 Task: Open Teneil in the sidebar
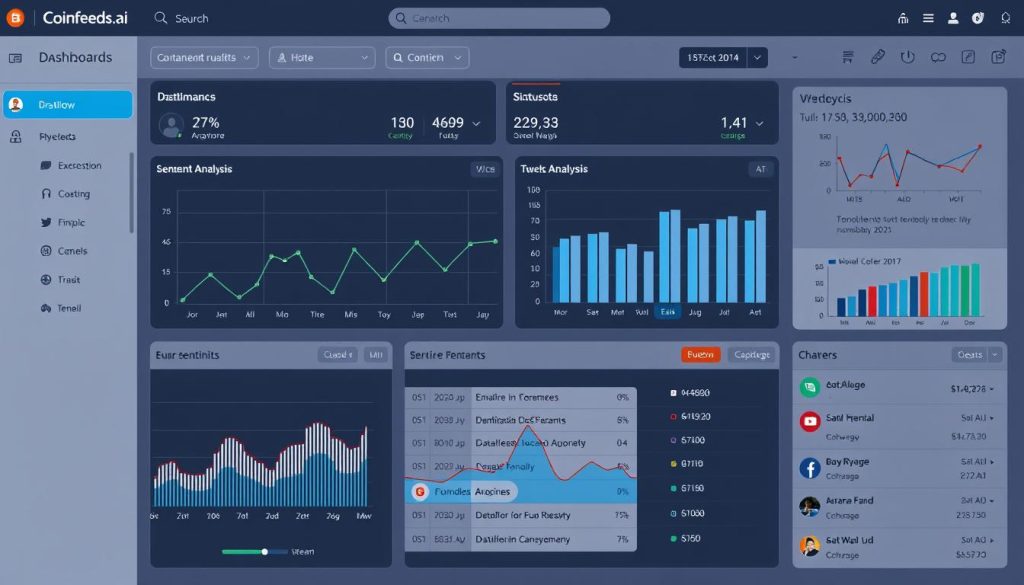pos(69,308)
